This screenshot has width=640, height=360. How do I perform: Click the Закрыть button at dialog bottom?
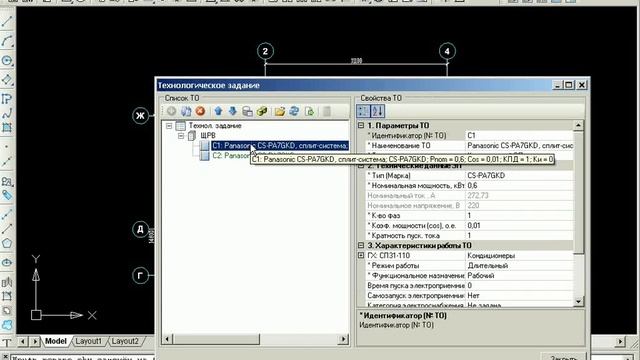pyautogui.click(x=564, y=357)
